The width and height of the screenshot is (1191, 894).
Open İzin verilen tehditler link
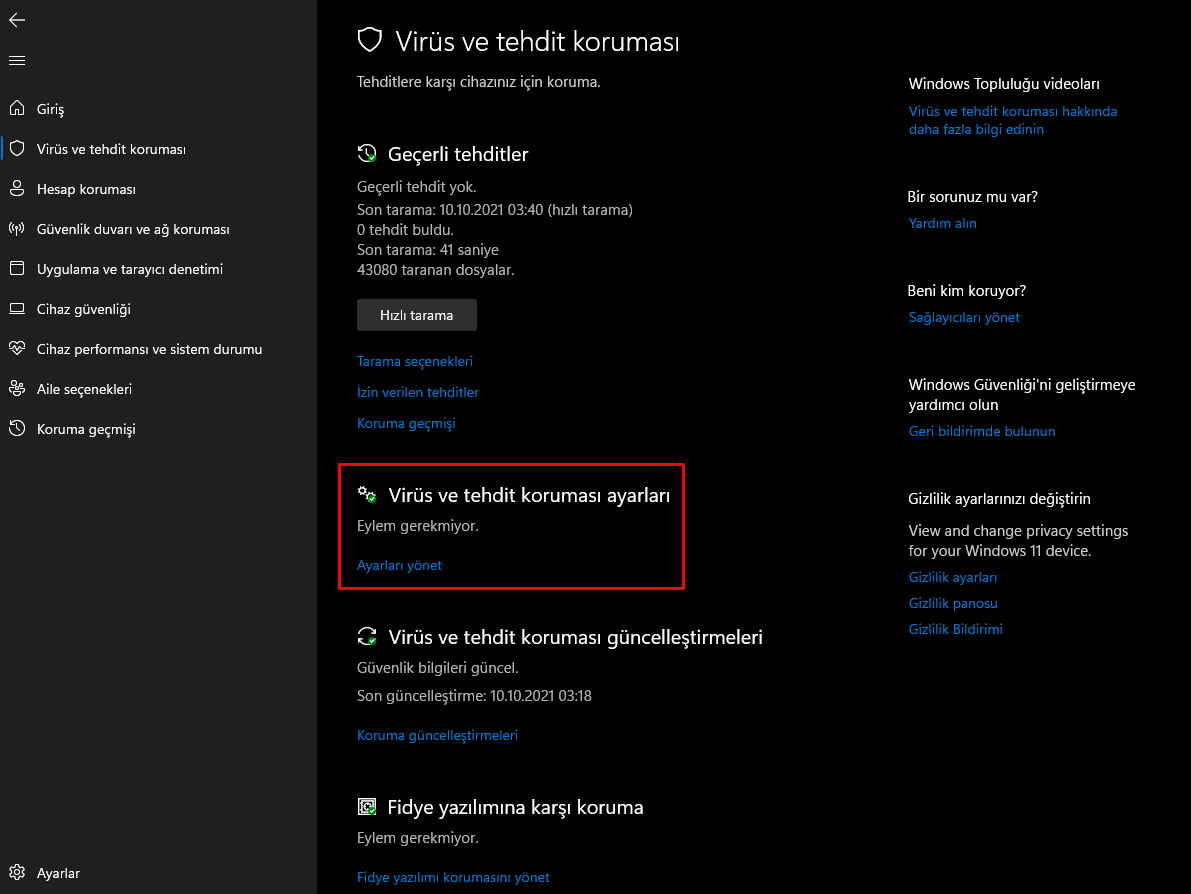coord(418,392)
